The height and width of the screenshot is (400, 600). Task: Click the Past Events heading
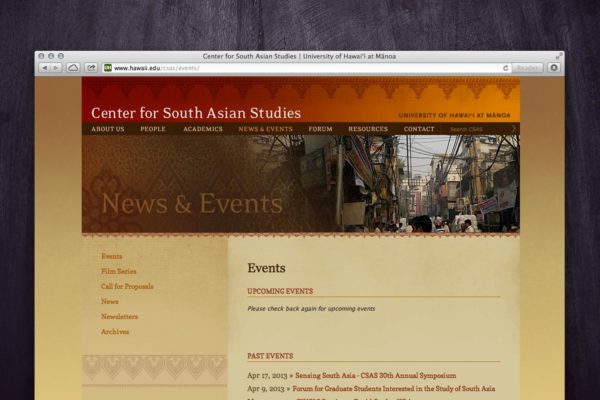[x=270, y=356]
